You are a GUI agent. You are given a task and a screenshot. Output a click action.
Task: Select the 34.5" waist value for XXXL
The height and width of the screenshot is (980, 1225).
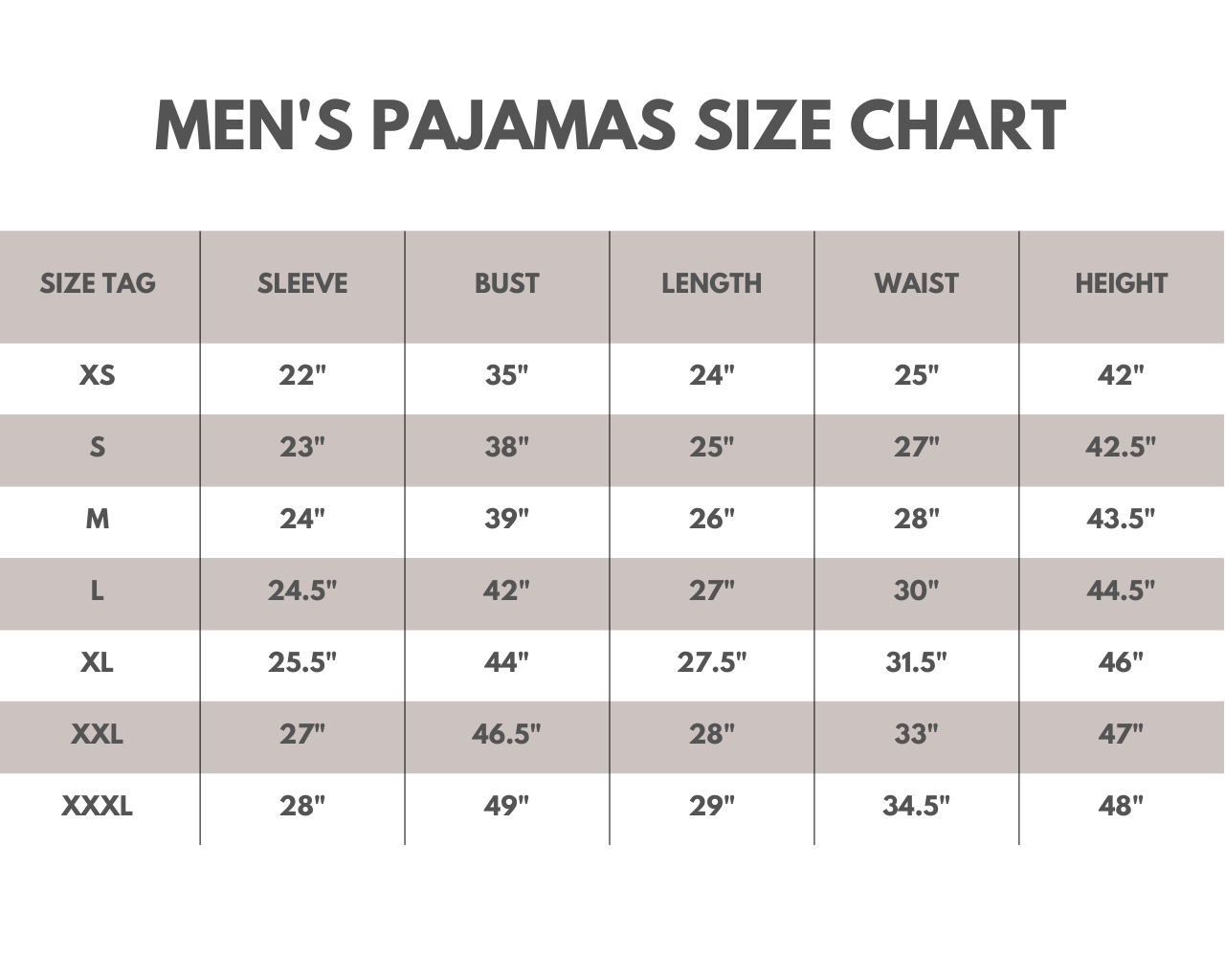pos(916,807)
